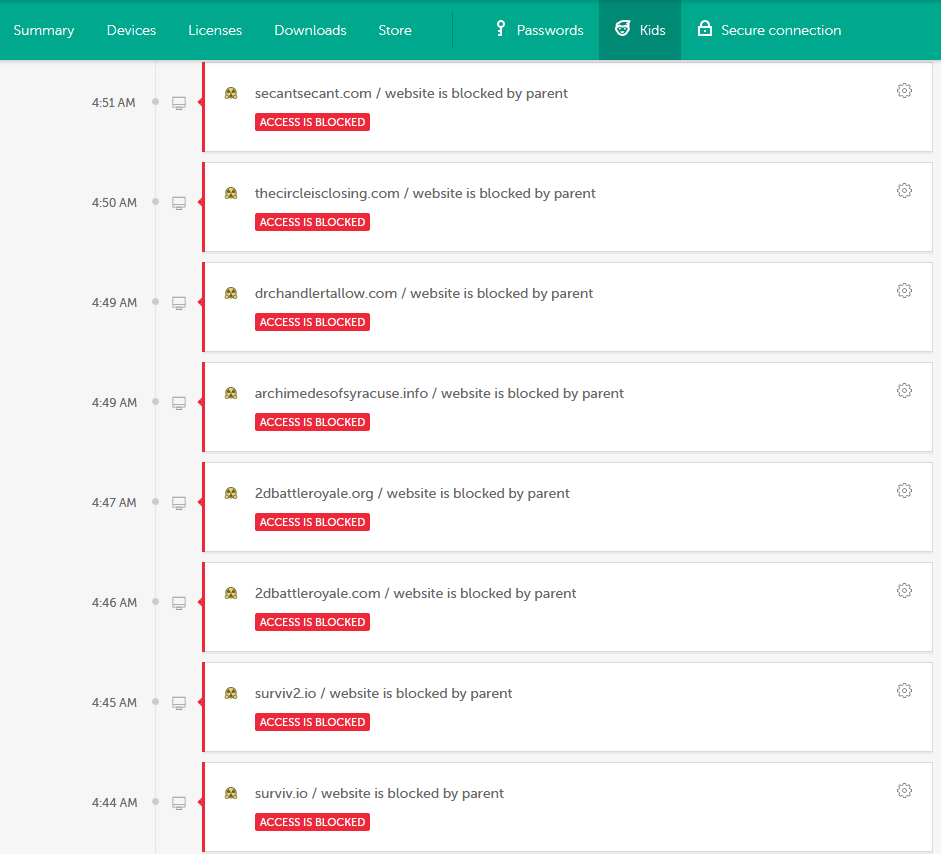This screenshot has width=941, height=854.
Task: Click category icon next to surviv.io
Action: click(x=231, y=793)
